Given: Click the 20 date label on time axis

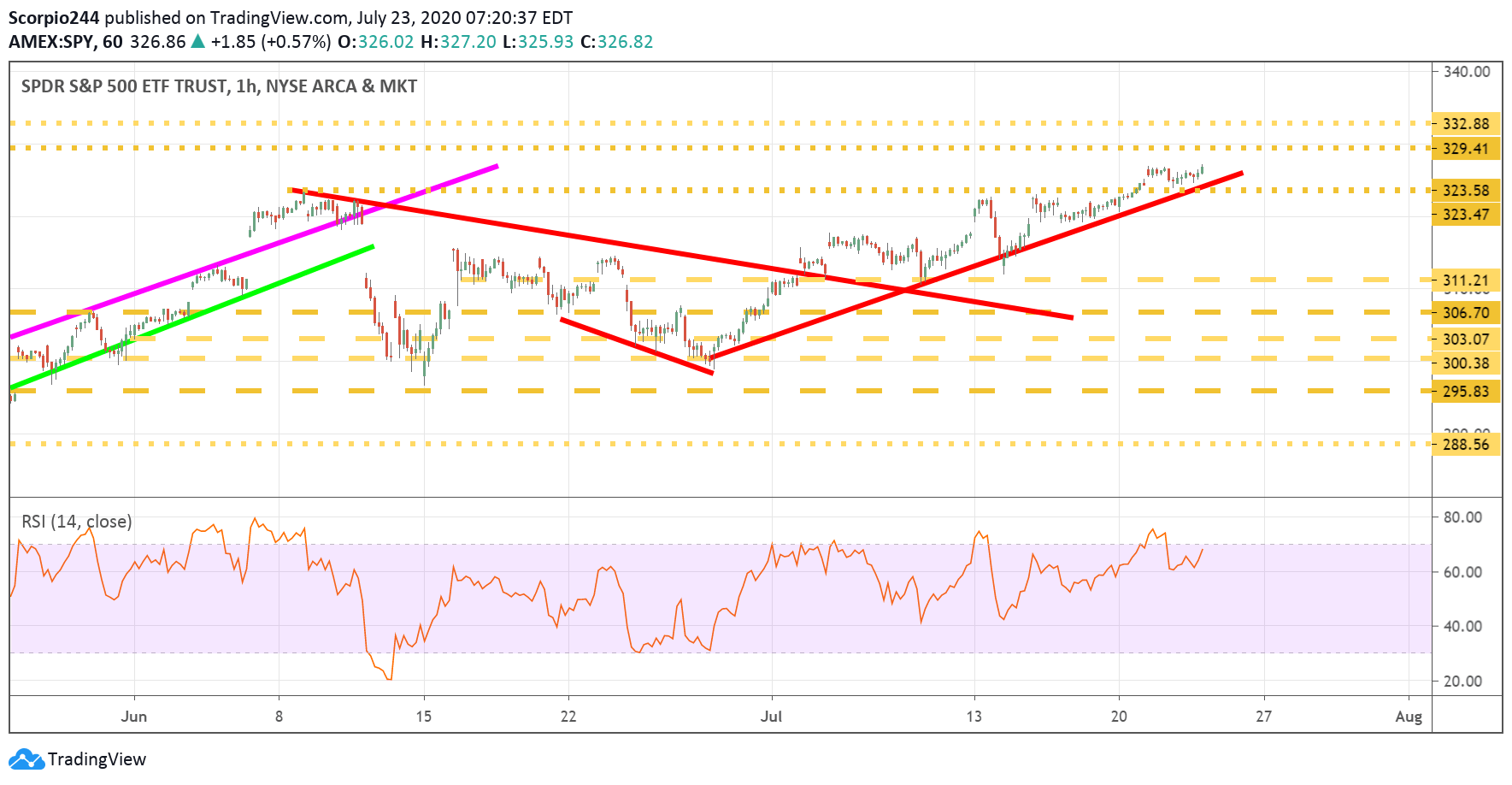Looking at the screenshot, I should tap(1119, 717).
